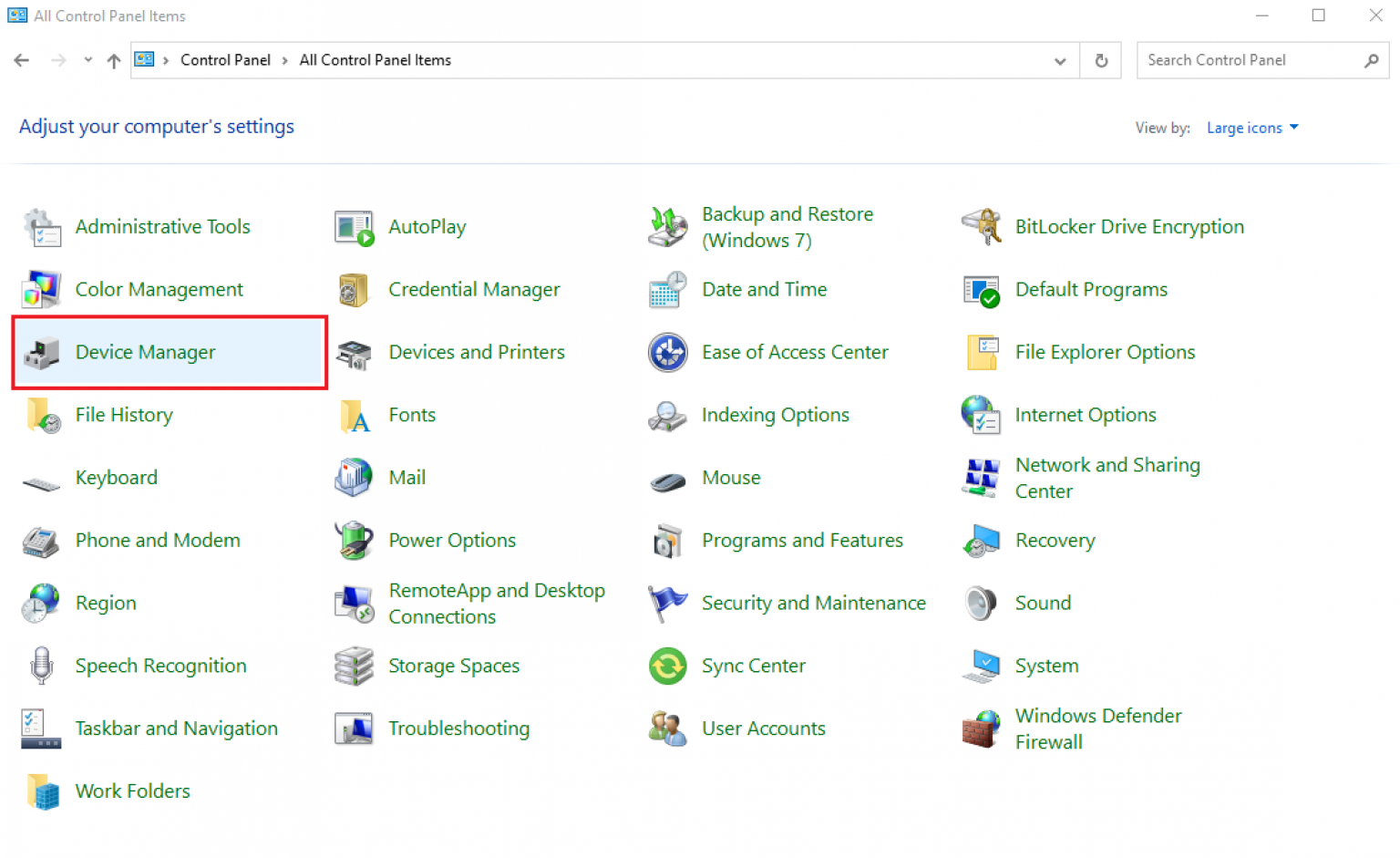Open the View by Large icons dropdown
Viewport: 1400px width, 858px height.
(x=1252, y=128)
